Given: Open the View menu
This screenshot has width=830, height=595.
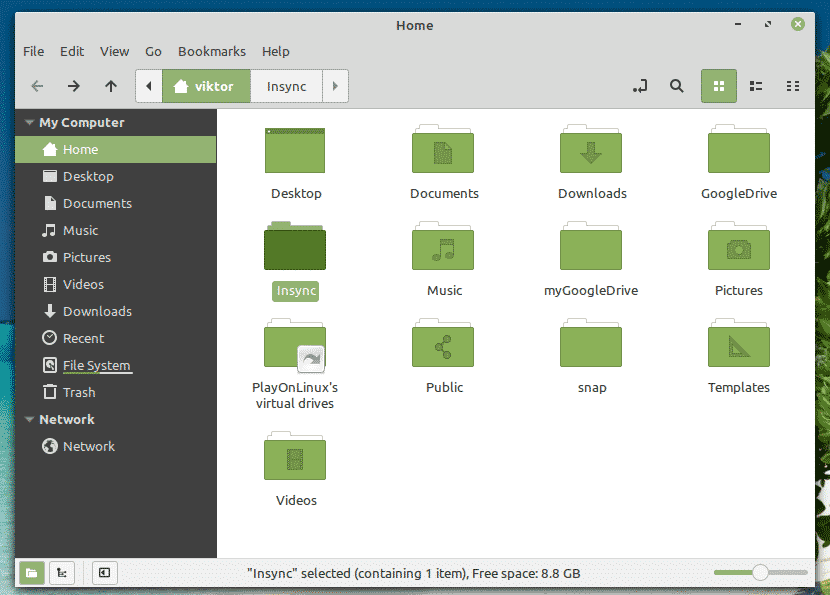Looking at the screenshot, I should [114, 51].
